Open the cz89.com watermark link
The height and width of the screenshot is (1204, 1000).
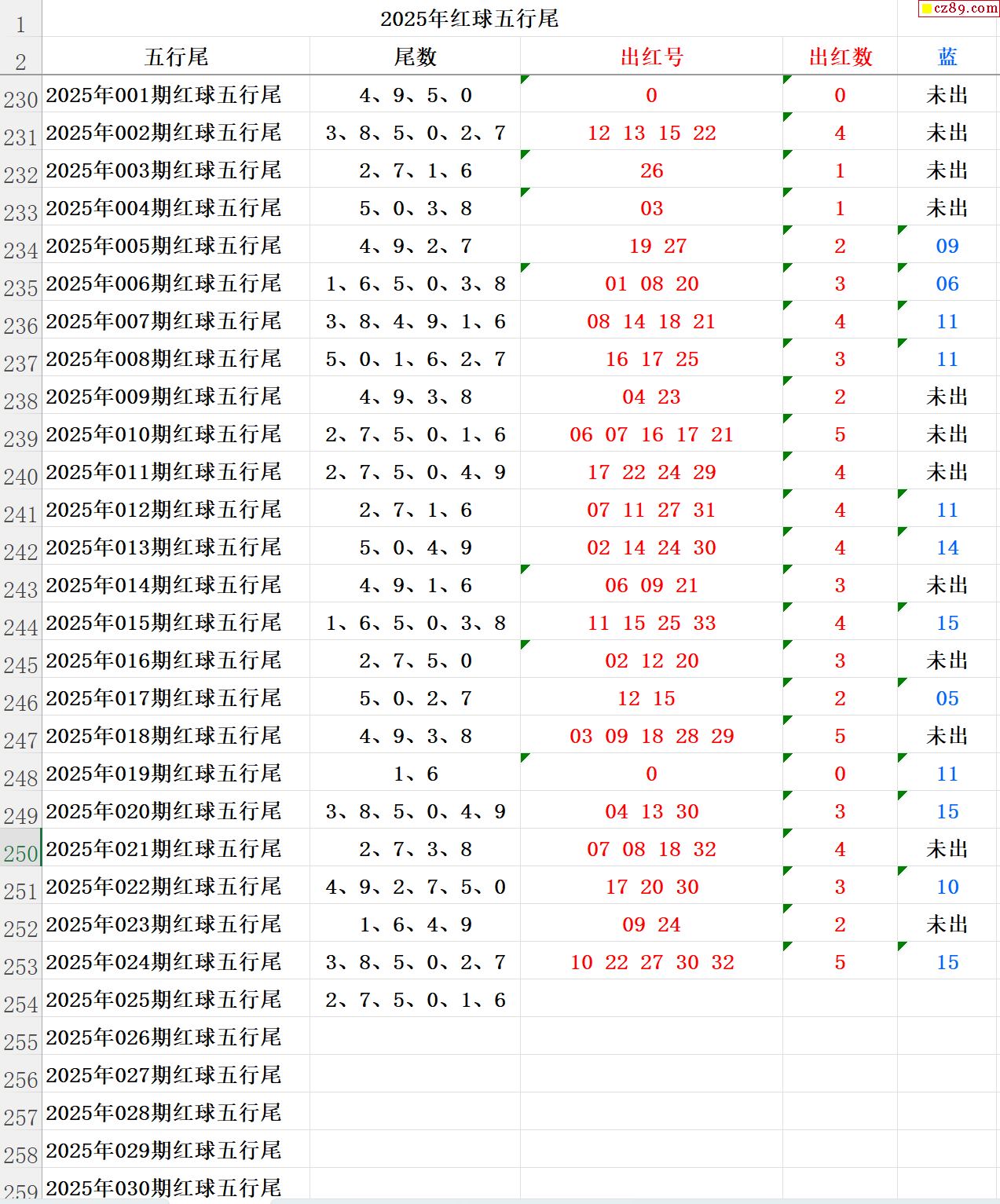click(958, 9)
